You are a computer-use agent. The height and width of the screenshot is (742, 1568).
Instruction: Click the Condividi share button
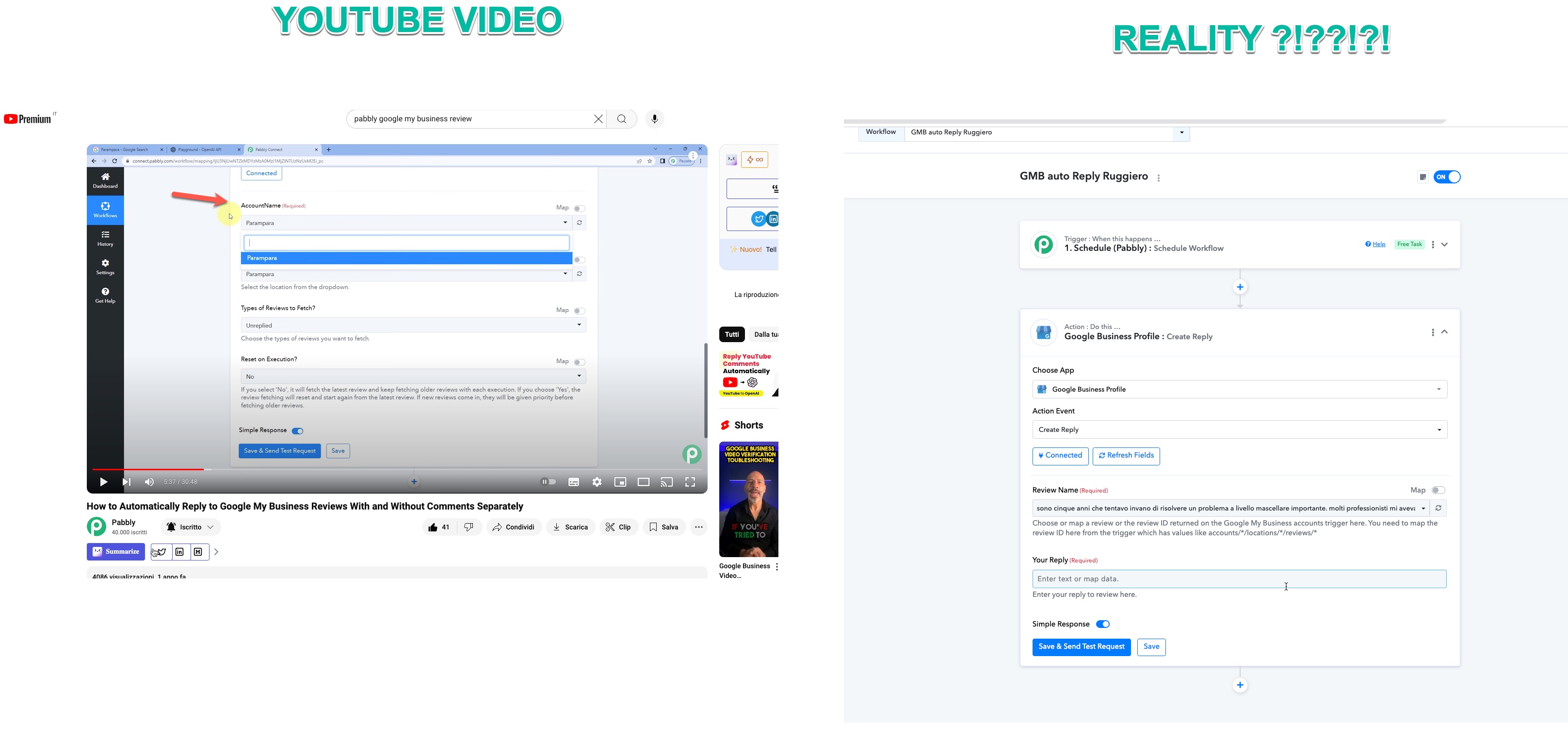click(515, 527)
